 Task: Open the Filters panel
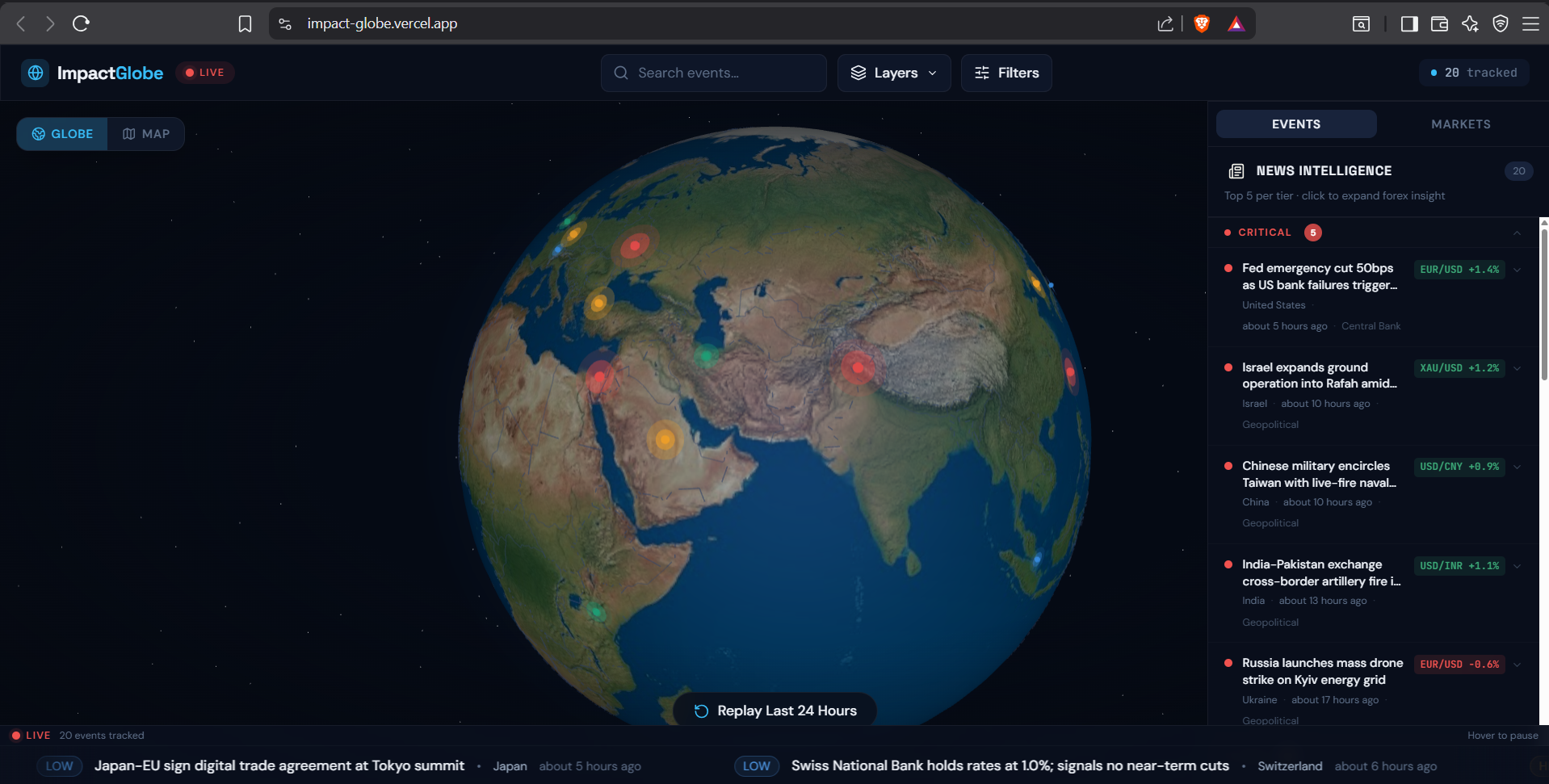(1006, 73)
